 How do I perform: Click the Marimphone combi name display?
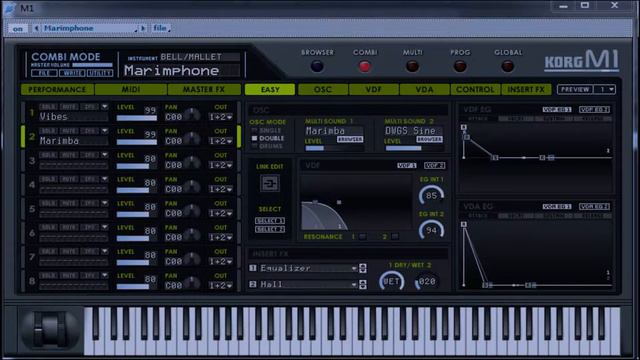(x=182, y=71)
